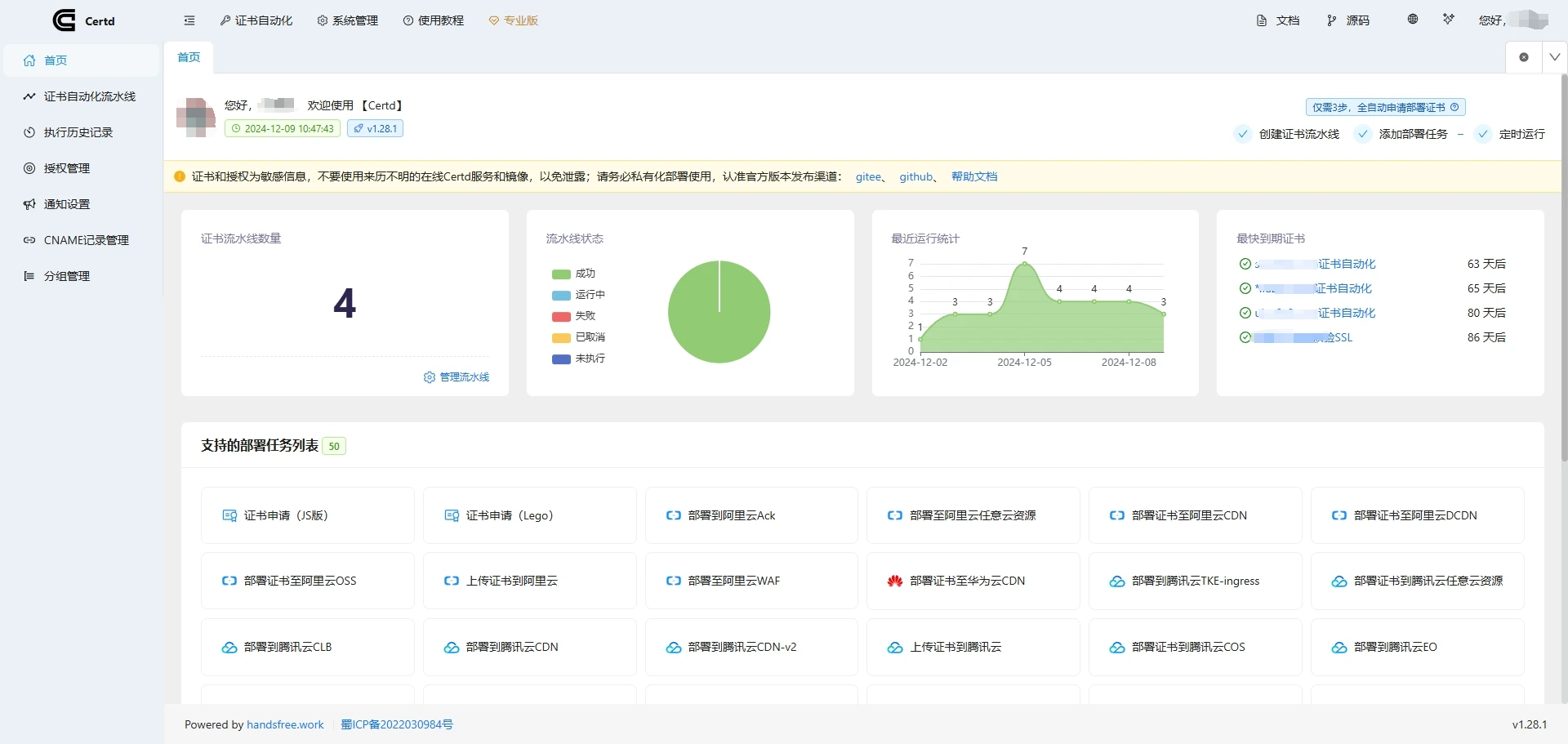Select the 首页 page tab
1568x744 pixels.
[189, 57]
